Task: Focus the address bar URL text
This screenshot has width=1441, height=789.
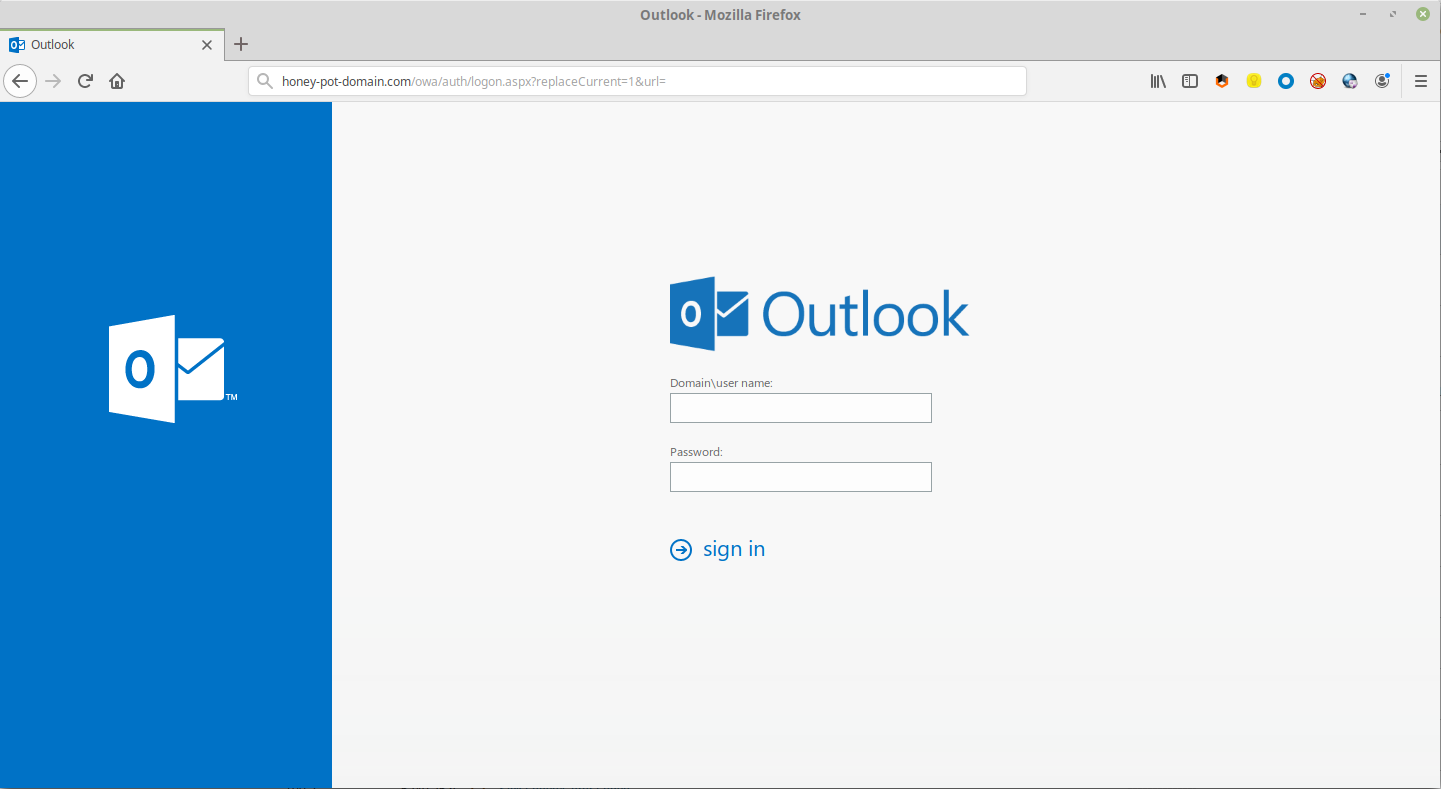Action: 474,81
